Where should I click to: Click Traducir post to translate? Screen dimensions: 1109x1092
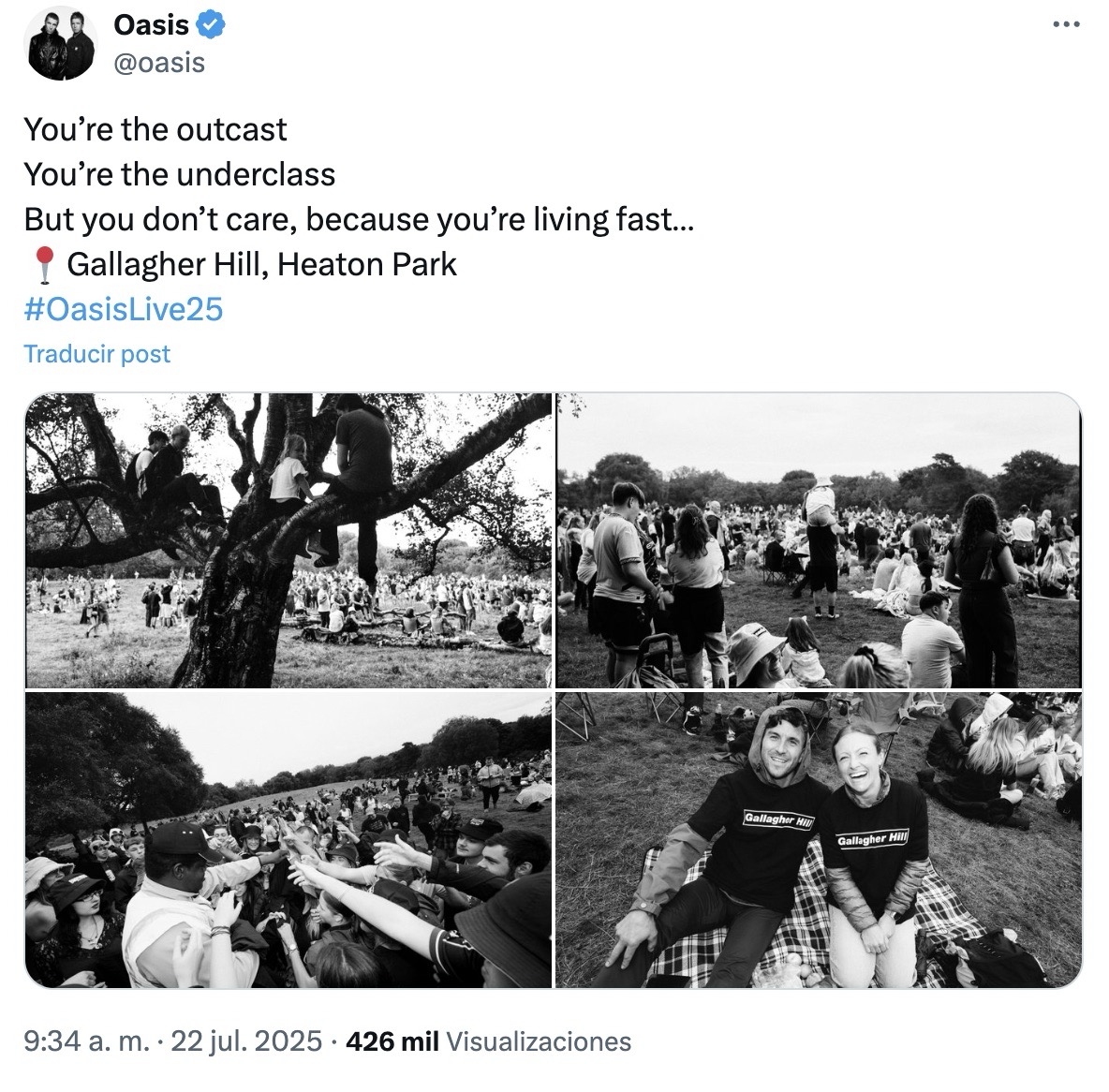tap(97, 354)
